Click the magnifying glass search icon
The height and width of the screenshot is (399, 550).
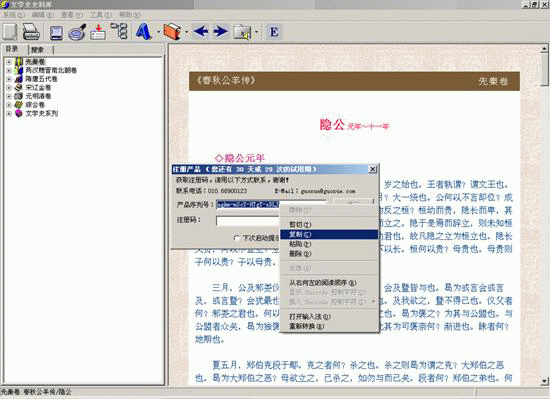pyautogui.click(x=77, y=32)
